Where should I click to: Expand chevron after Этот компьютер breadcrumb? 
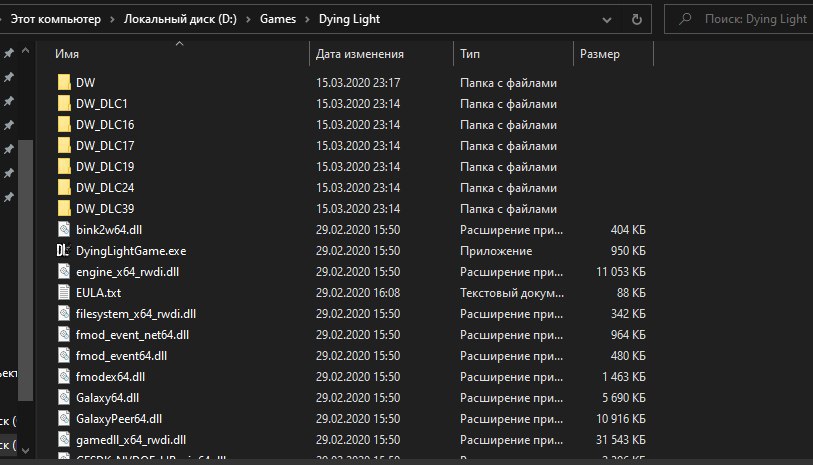pos(112,20)
